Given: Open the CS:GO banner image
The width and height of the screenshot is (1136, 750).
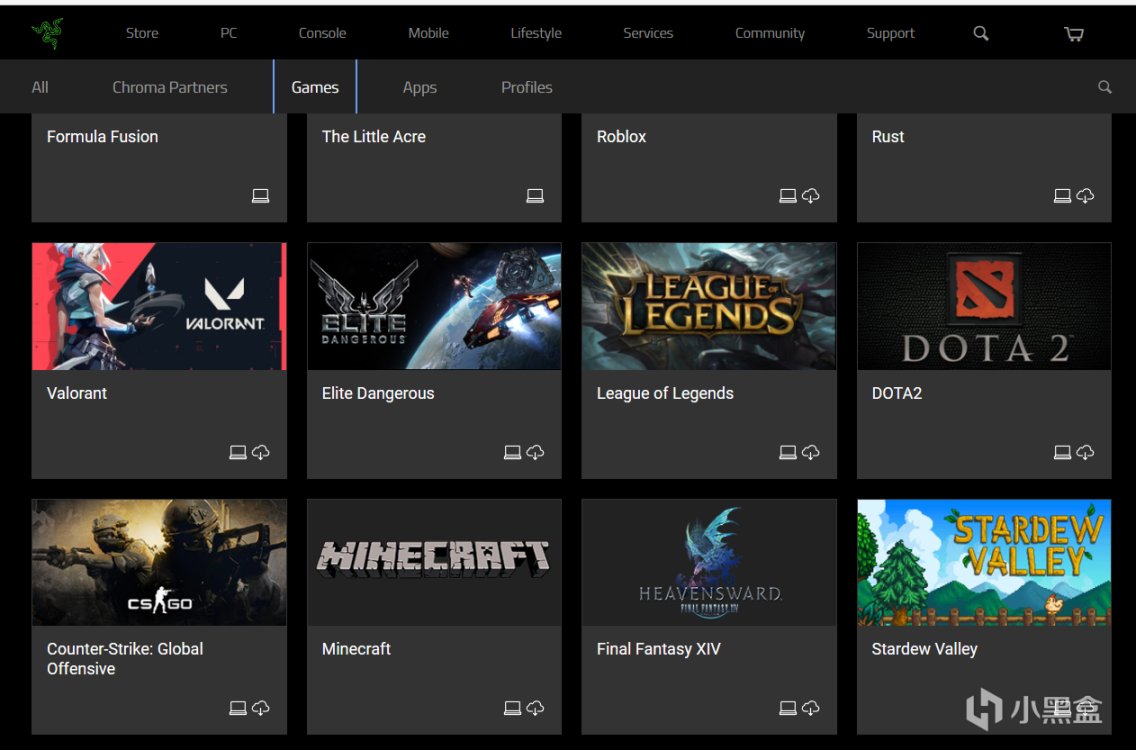Looking at the screenshot, I should (159, 562).
